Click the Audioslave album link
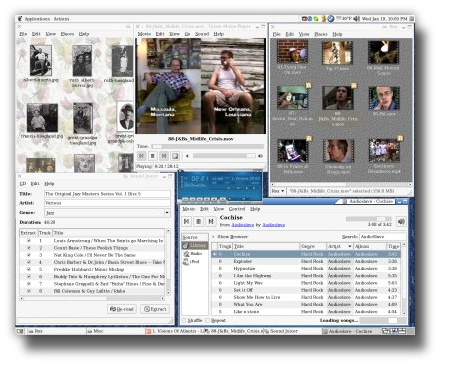The width and height of the screenshot is (450, 365). (x=243, y=225)
